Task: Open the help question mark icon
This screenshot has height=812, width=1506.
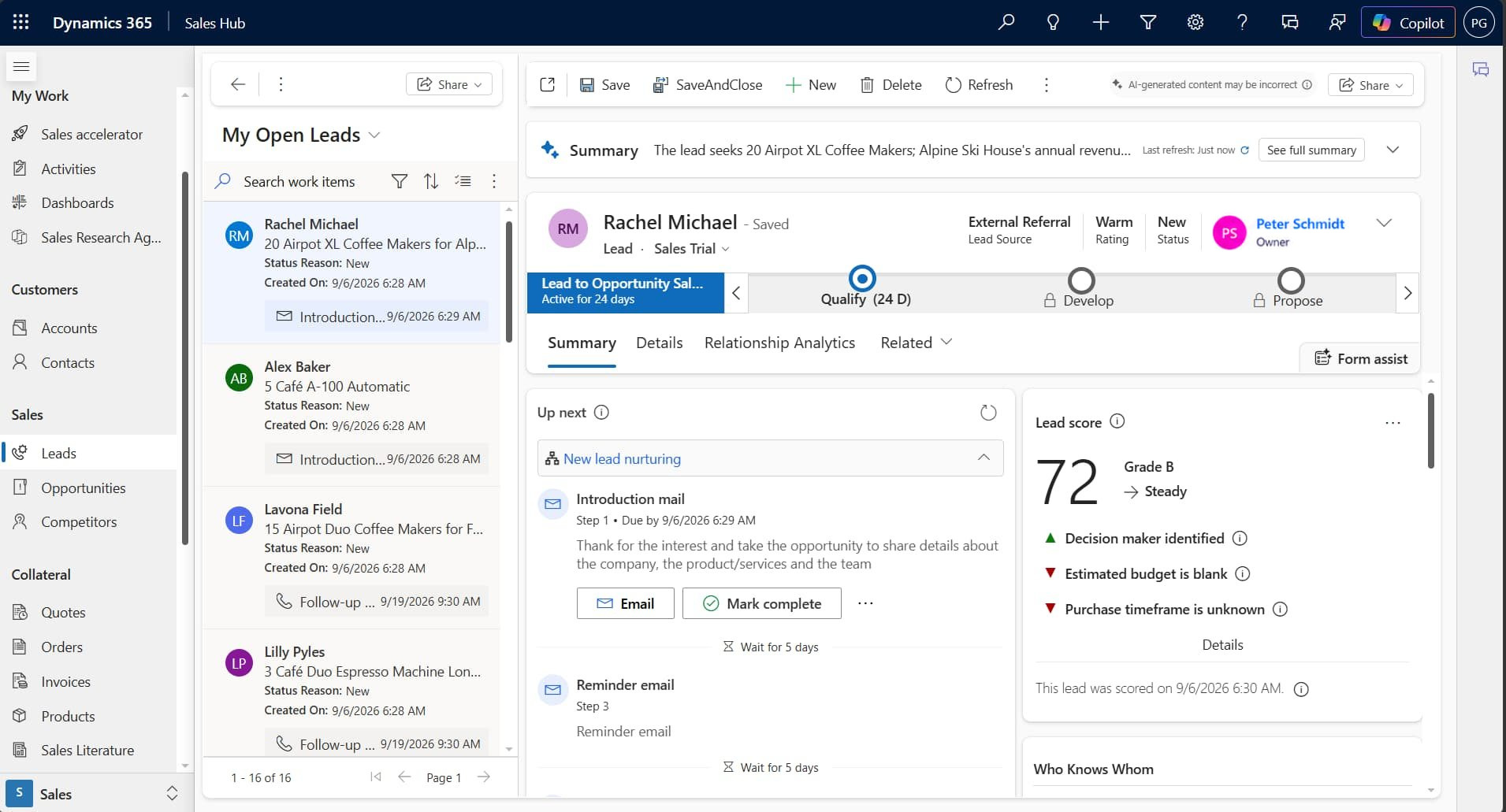Action: [x=1242, y=22]
